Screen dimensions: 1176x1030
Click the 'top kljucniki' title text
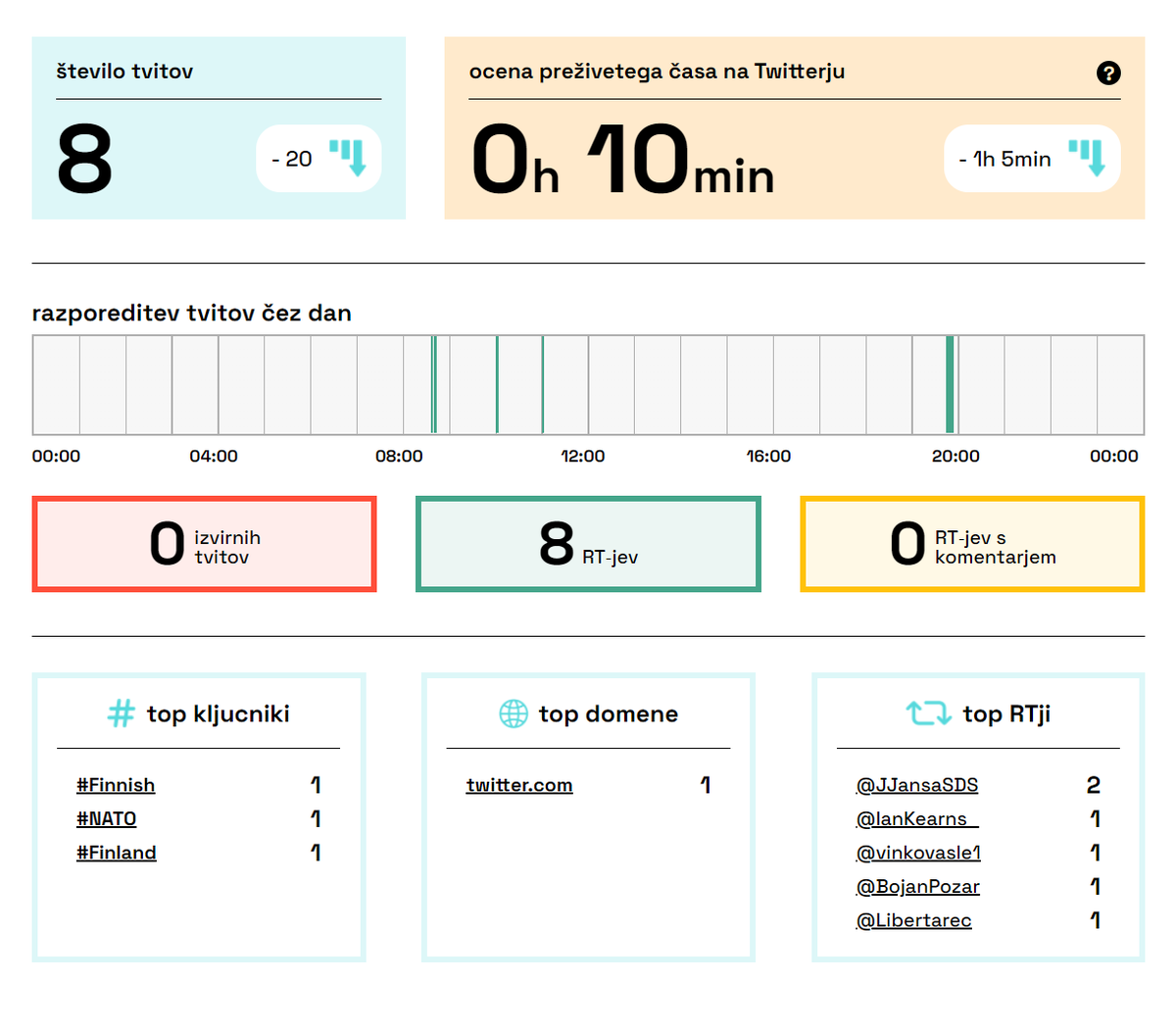click(x=219, y=713)
